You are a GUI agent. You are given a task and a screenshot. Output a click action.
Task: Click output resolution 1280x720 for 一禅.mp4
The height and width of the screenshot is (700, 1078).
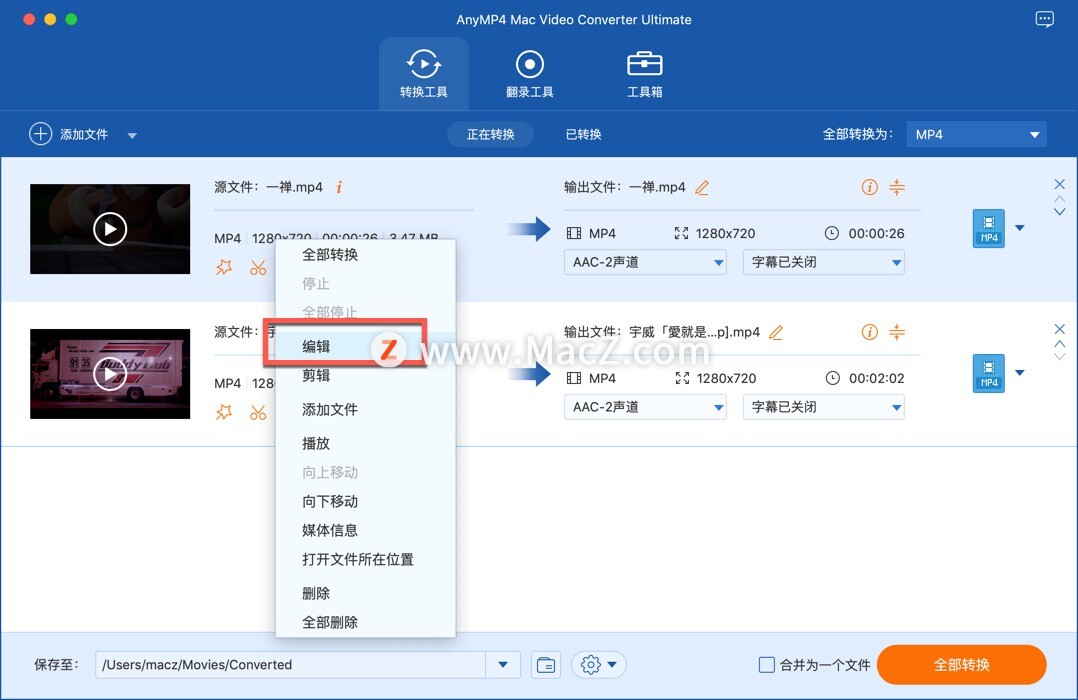pyautogui.click(x=725, y=233)
